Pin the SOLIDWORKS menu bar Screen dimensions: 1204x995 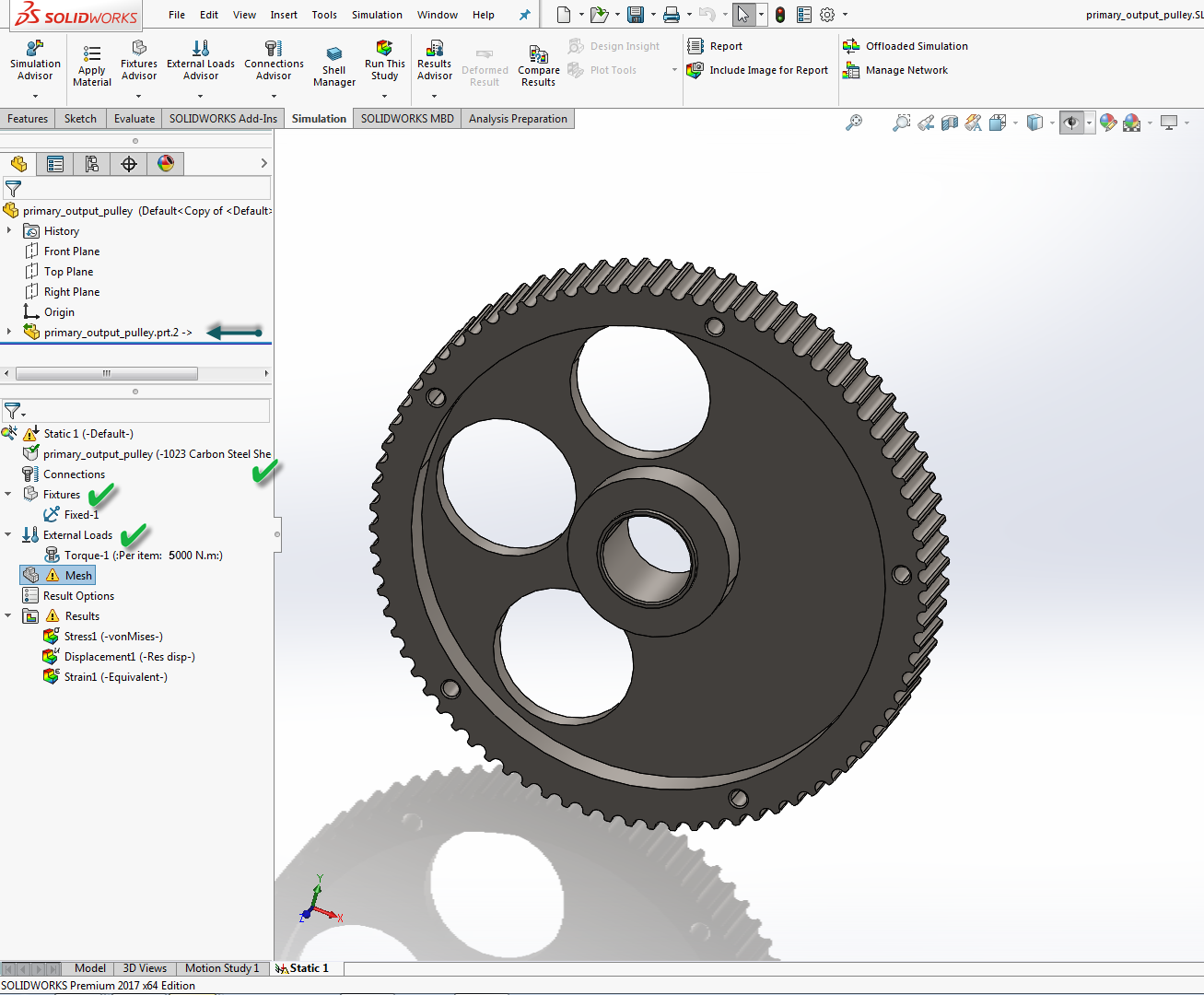(x=525, y=15)
